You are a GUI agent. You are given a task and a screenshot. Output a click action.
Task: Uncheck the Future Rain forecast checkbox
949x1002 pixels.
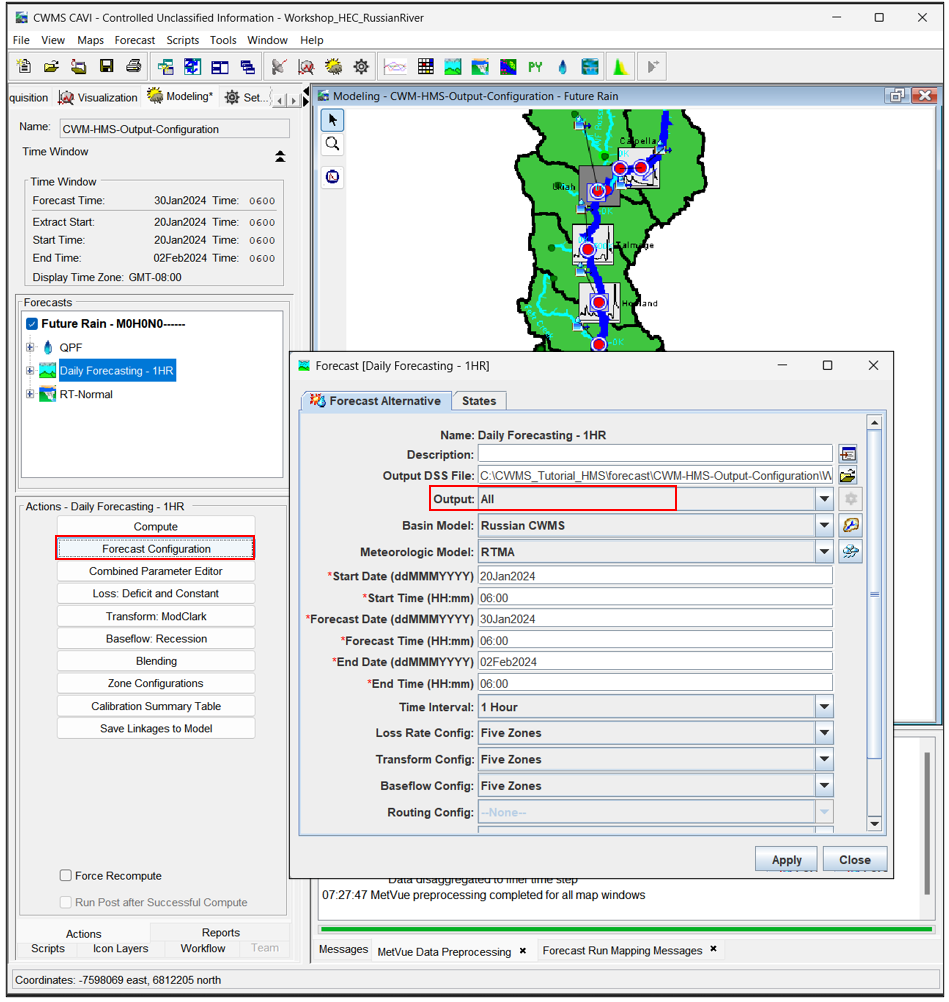pos(32,324)
